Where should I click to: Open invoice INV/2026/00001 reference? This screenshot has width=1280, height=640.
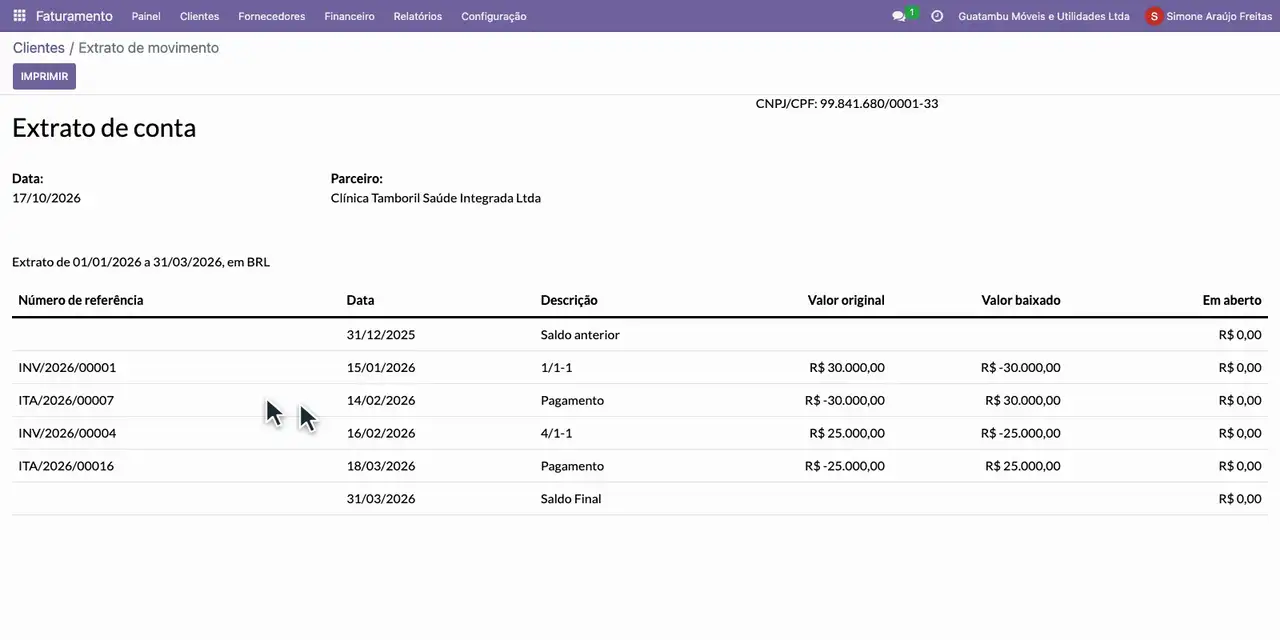(67, 367)
